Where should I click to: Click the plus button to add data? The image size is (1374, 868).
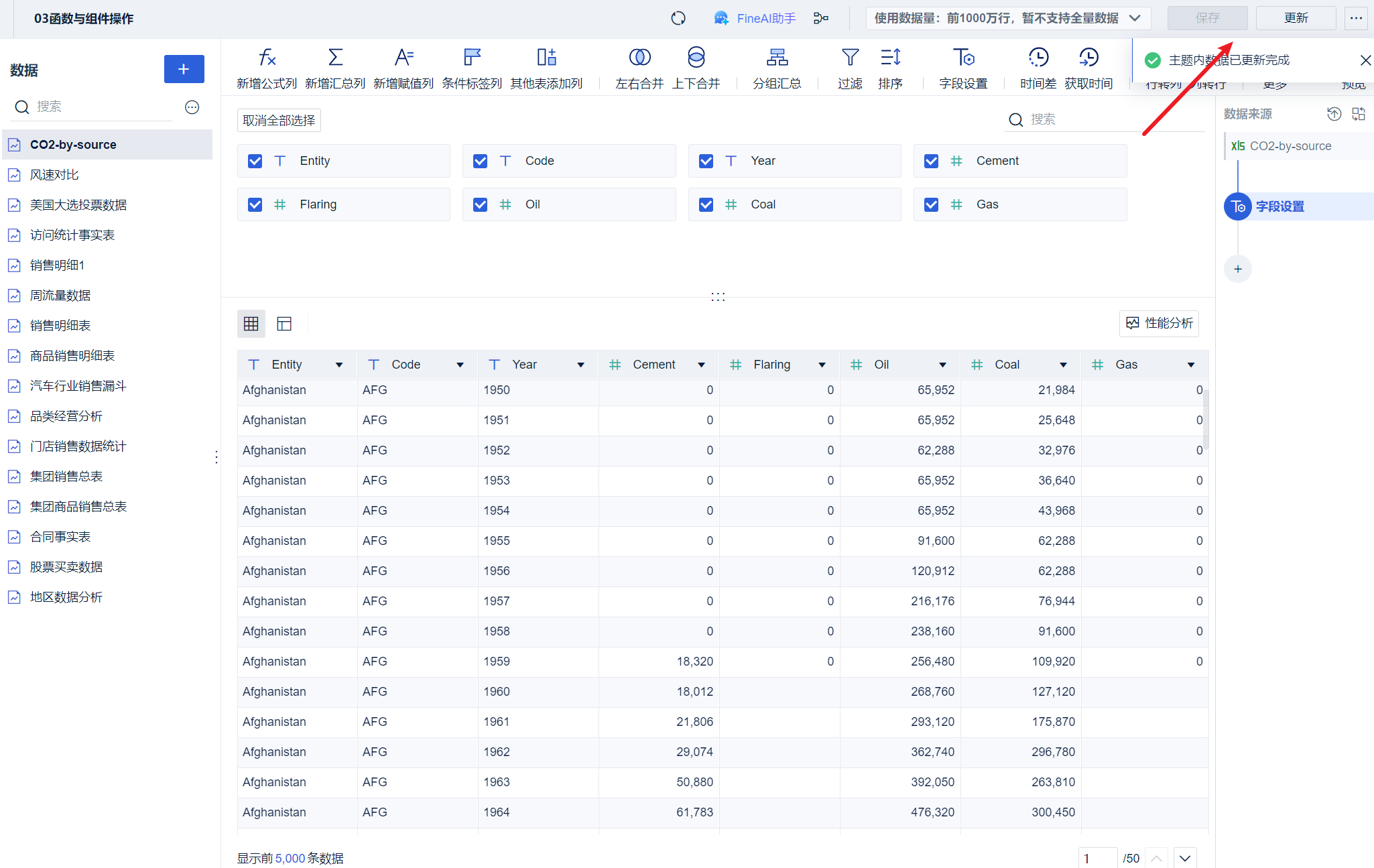pyautogui.click(x=184, y=69)
